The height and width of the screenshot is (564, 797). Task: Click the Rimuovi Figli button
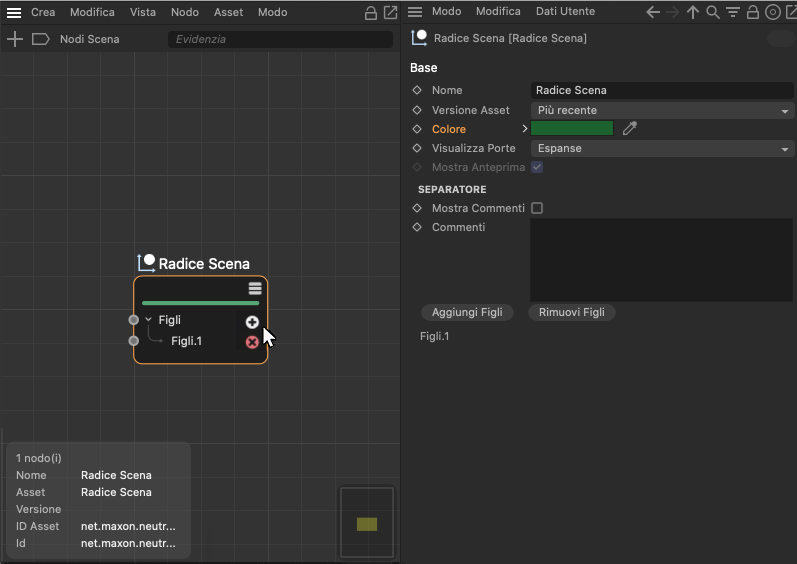tap(572, 312)
